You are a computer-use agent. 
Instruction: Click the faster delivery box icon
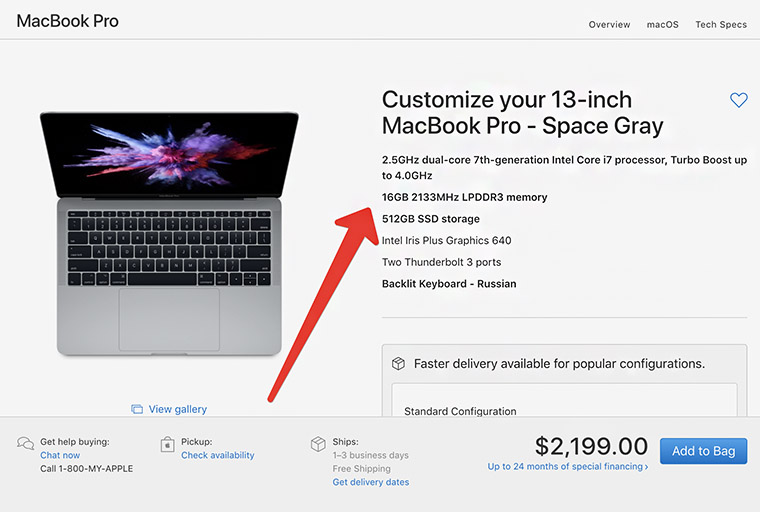click(398, 364)
